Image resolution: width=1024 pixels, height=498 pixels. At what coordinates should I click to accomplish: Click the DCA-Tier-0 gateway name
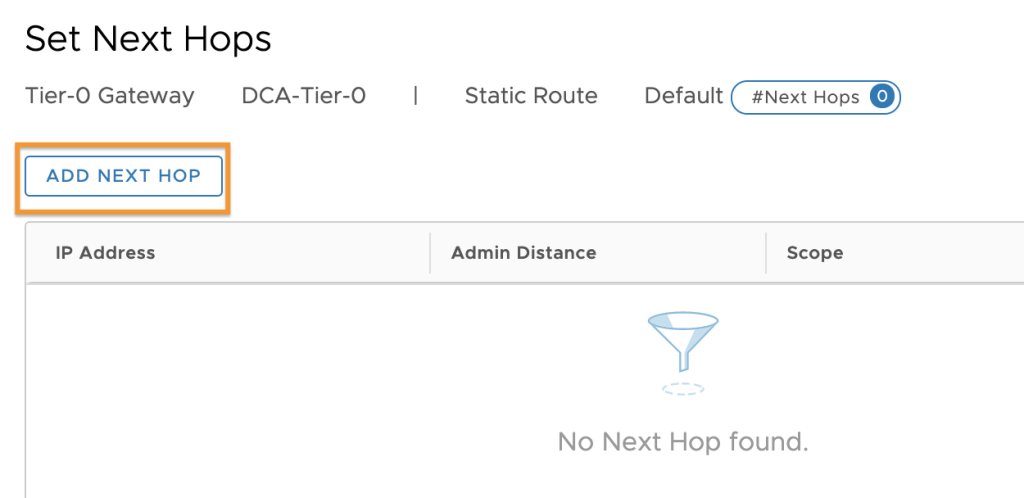click(304, 96)
